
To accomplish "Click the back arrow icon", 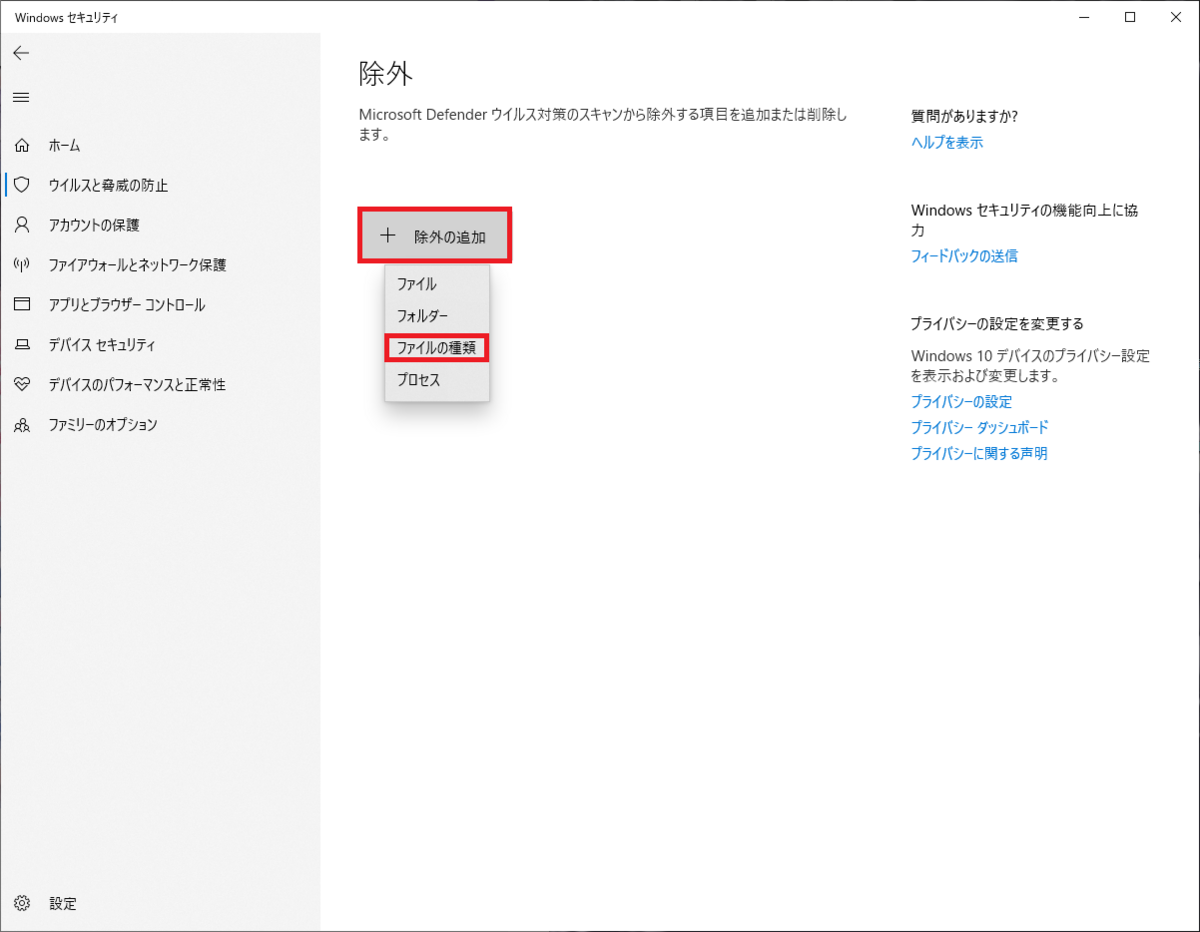I will pos(21,53).
